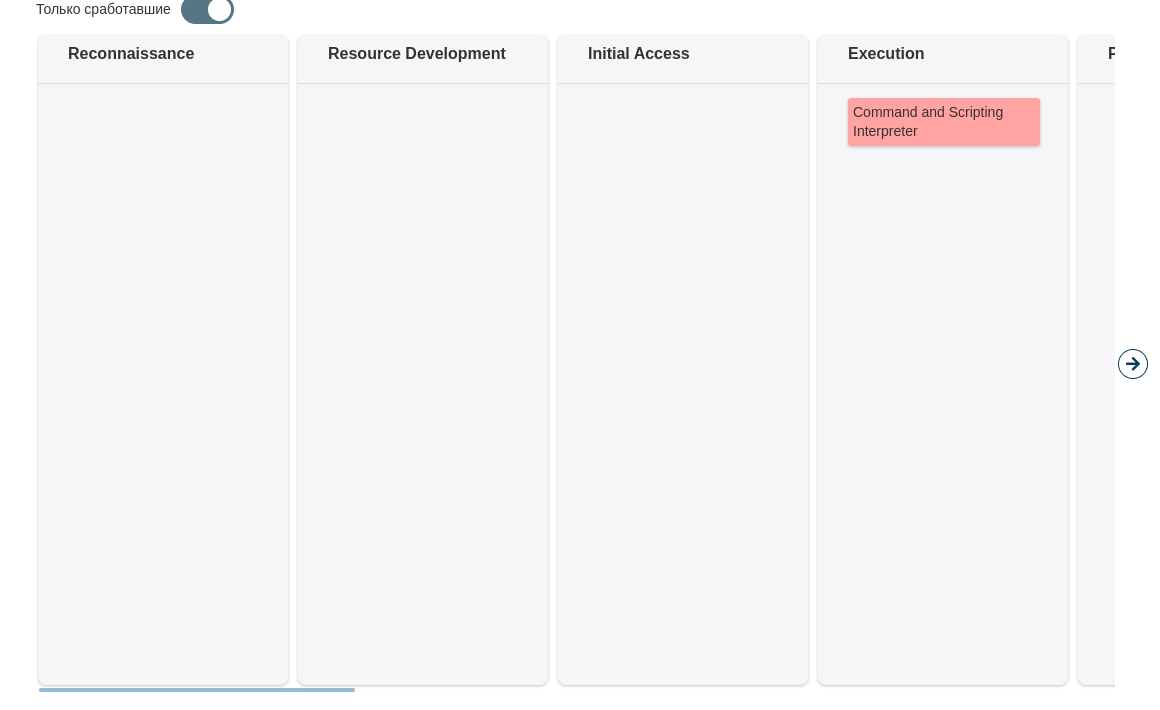The width and height of the screenshot is (1160, 710).
Task: Toggle off the "Только сработавшие" switch
Action: click(207, 10)
